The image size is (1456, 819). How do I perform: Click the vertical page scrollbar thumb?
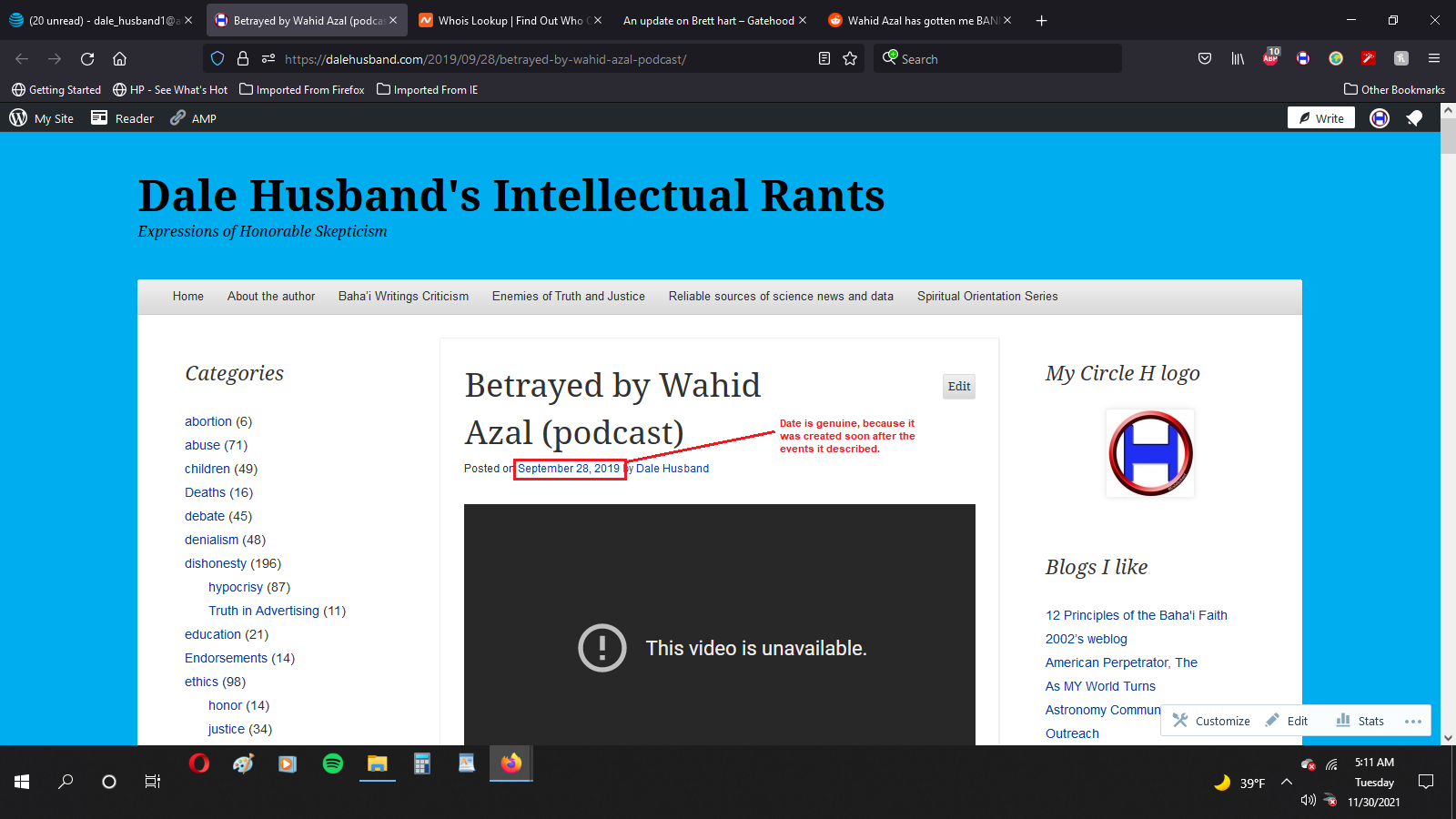pos(1448,136)
